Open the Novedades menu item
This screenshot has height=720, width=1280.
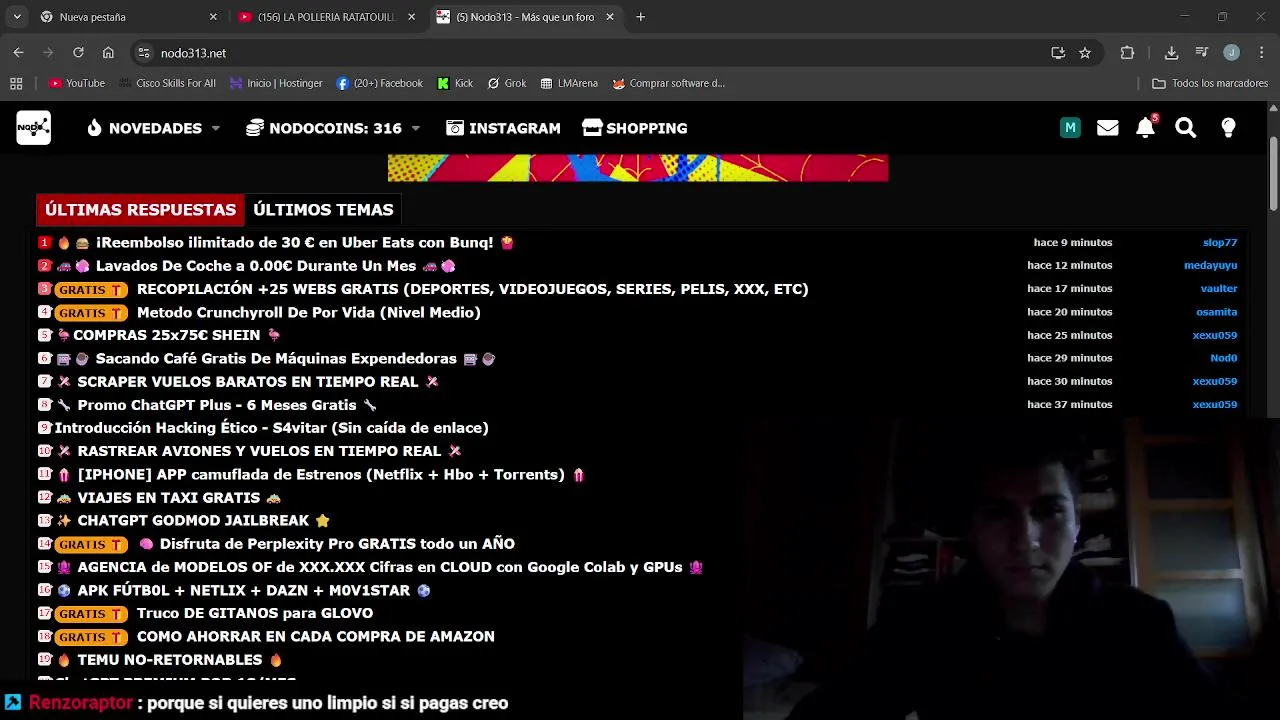[144, 128]
